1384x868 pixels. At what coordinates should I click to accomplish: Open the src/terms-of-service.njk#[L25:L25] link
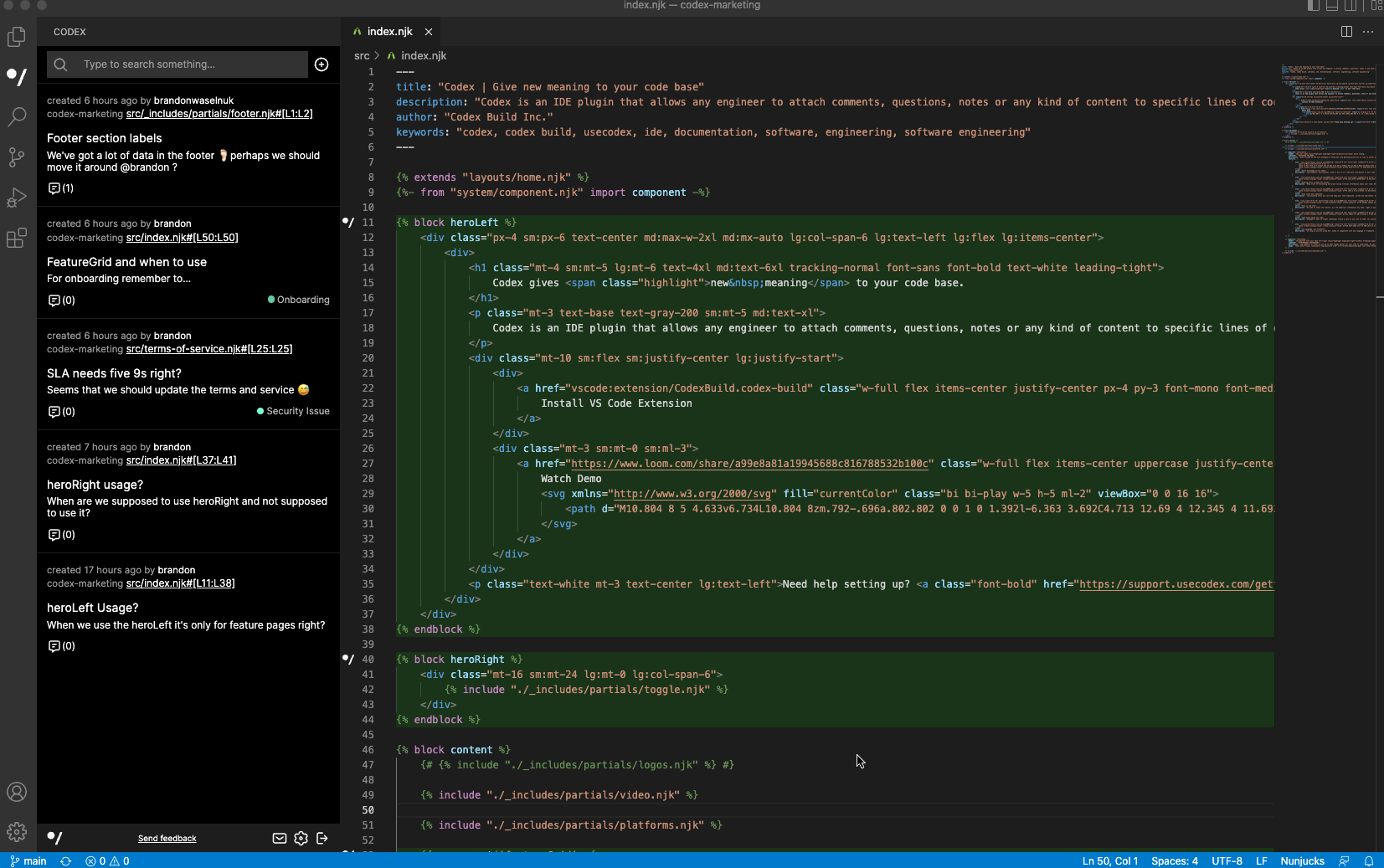pyautogui.click(x=209, y=349)
